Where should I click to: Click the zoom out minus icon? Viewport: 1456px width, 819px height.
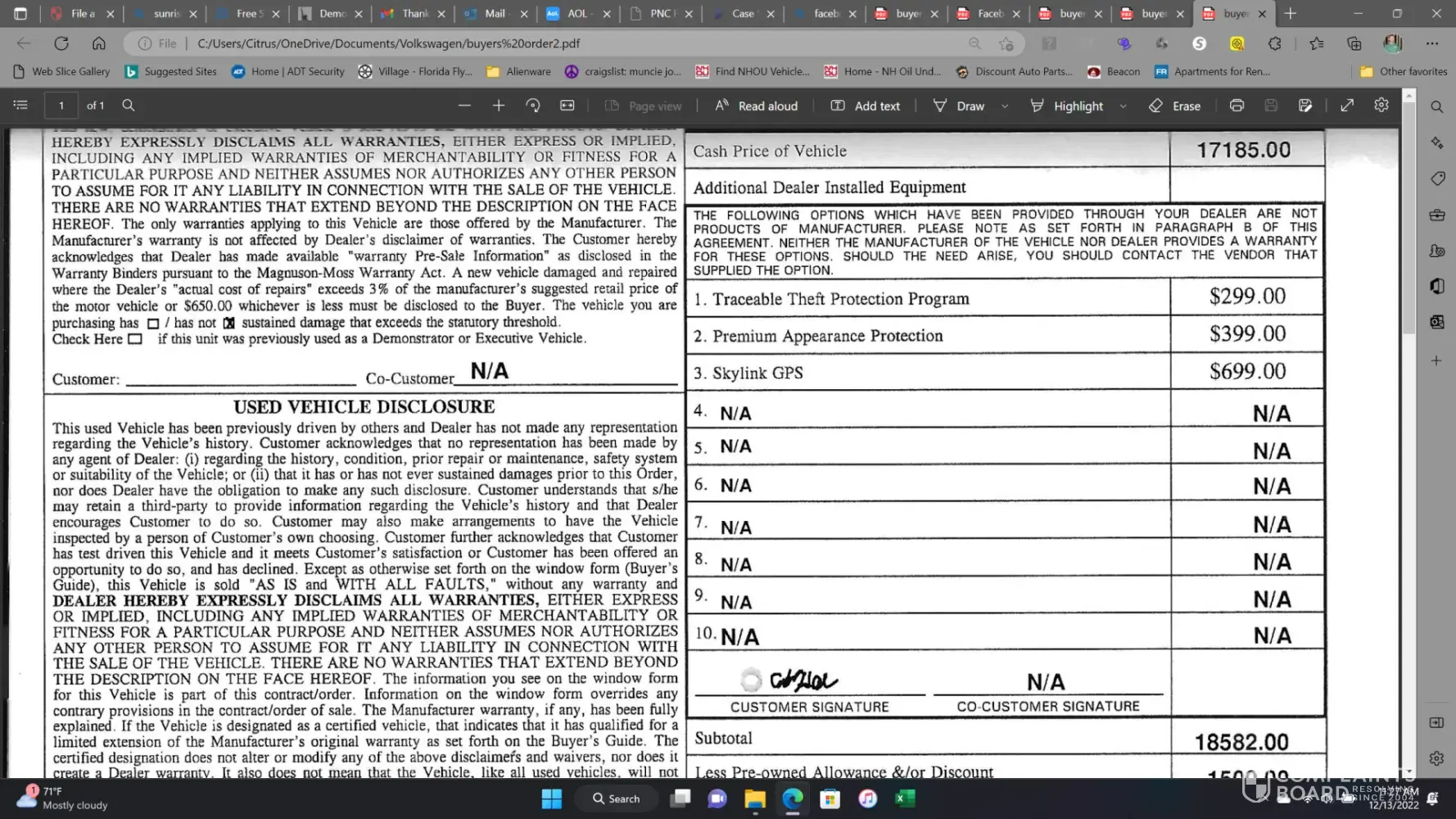coord(464,106)
